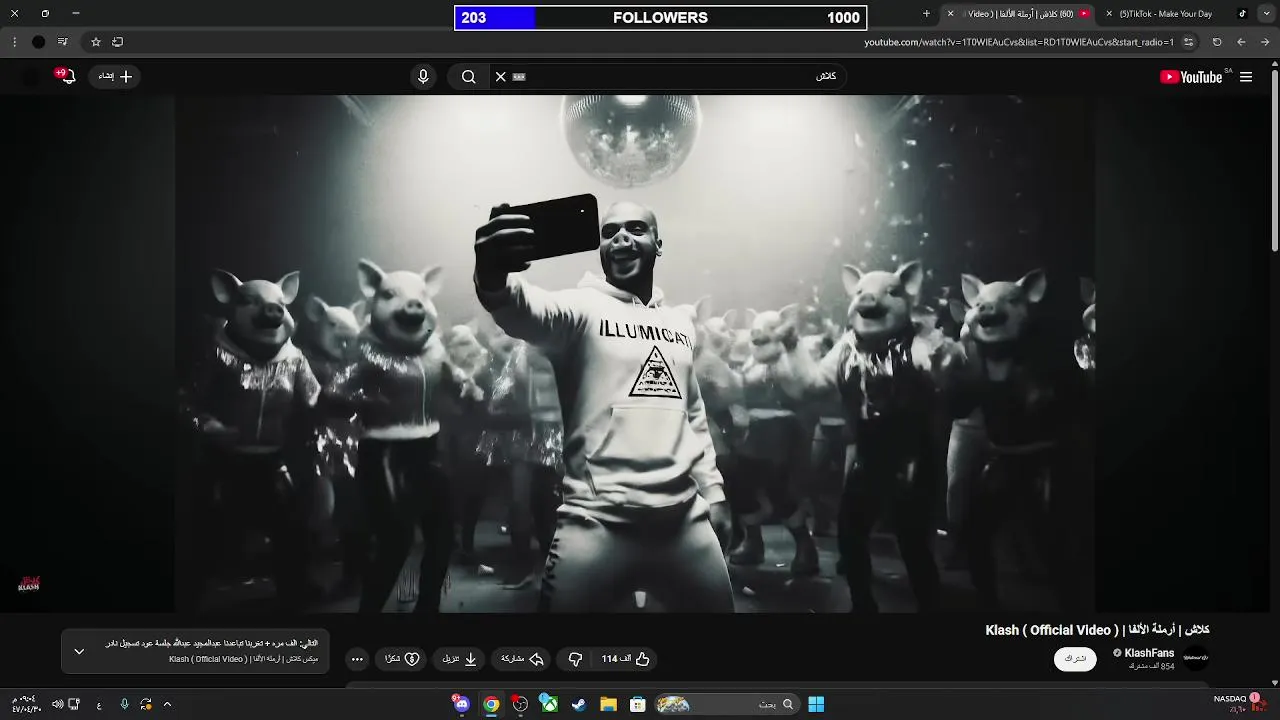Open YouTube notifications bell
This screenshot has width=1280, height=720.
pos(67,76)
